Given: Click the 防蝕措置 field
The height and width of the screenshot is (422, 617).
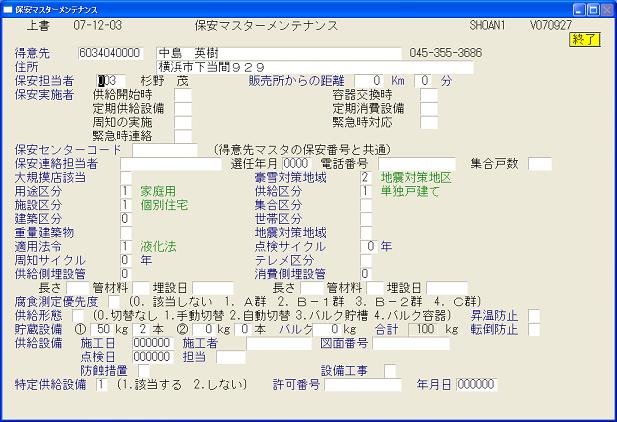Looking at the screenshot, I should [x=144, y=371].
